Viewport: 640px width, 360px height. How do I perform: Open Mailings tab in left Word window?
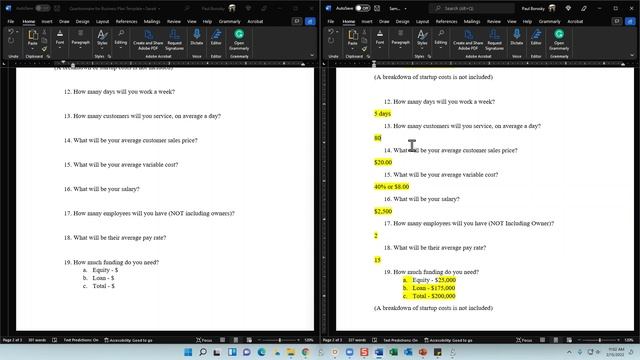click(152, 21)
